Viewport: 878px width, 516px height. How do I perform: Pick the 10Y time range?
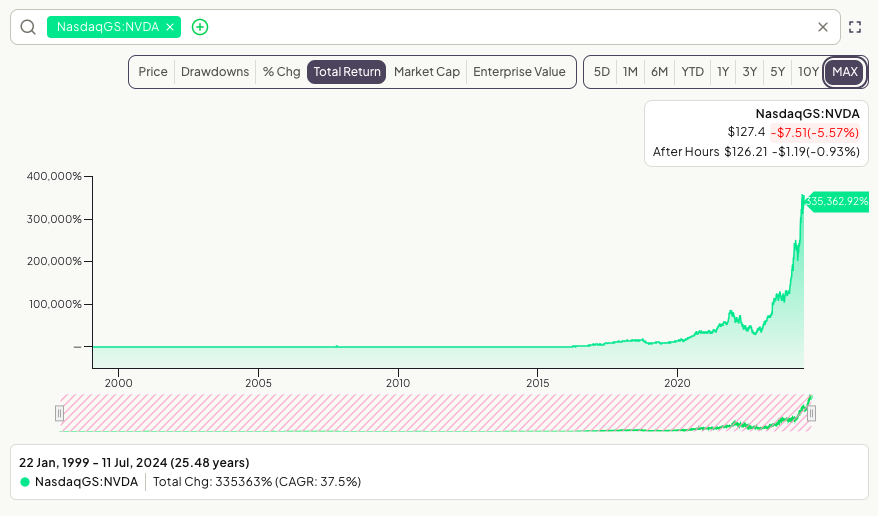tap(808, 72)
